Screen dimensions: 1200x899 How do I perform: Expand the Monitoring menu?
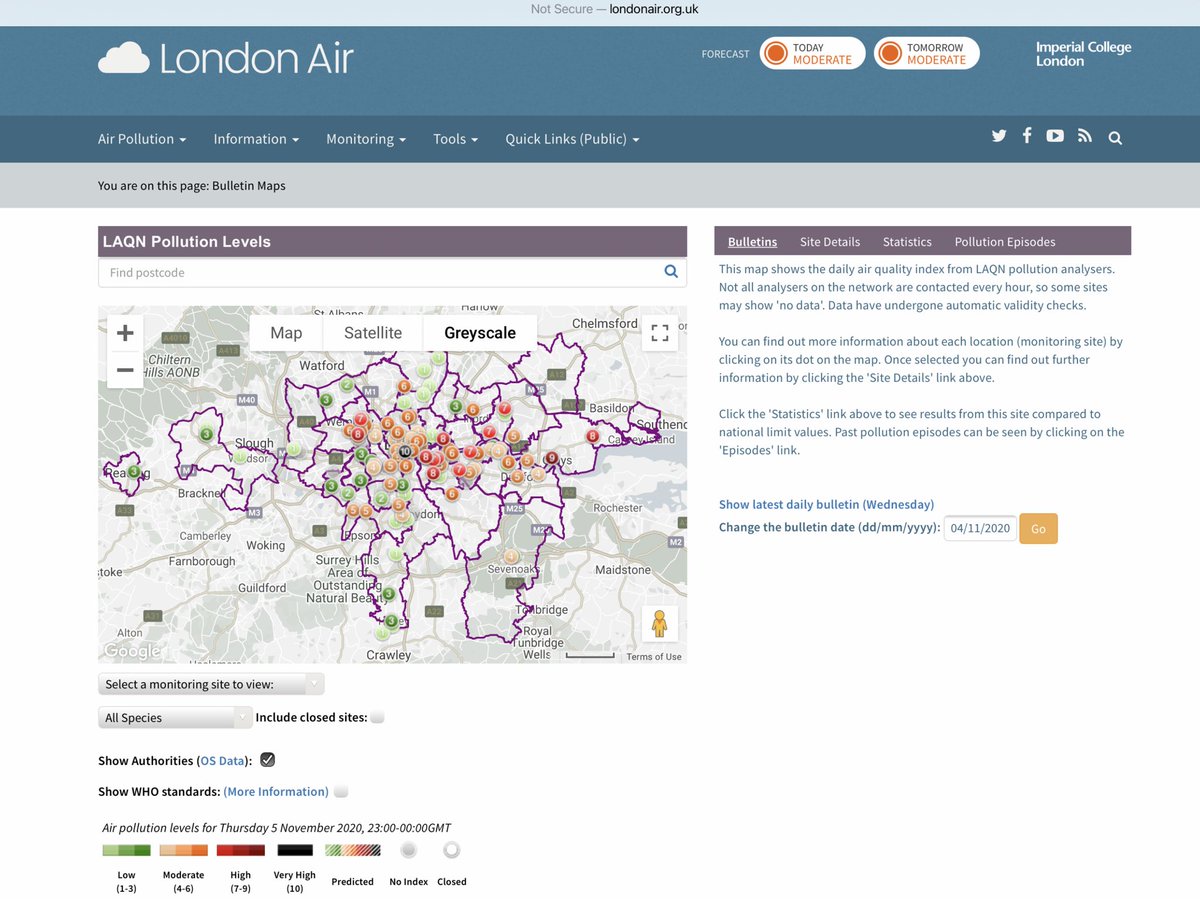pos(366,139)
